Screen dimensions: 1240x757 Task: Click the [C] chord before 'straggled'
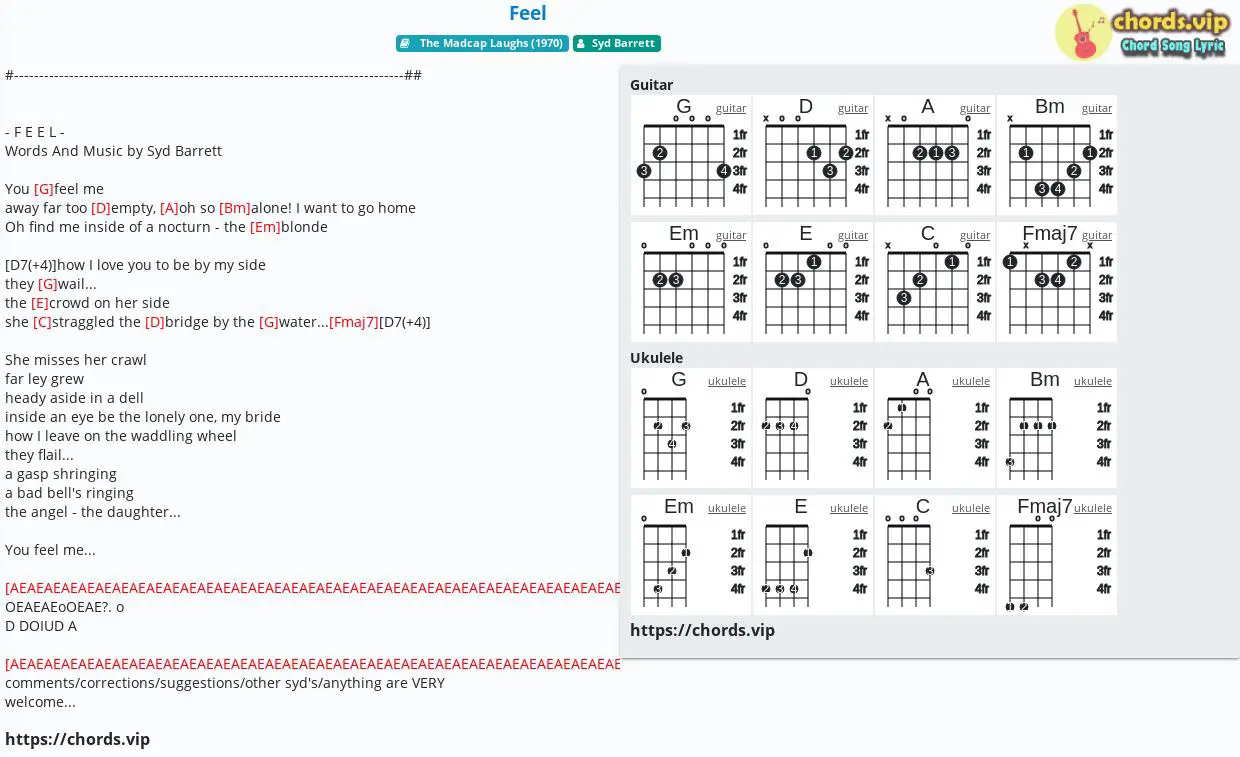tap(42, 322)
